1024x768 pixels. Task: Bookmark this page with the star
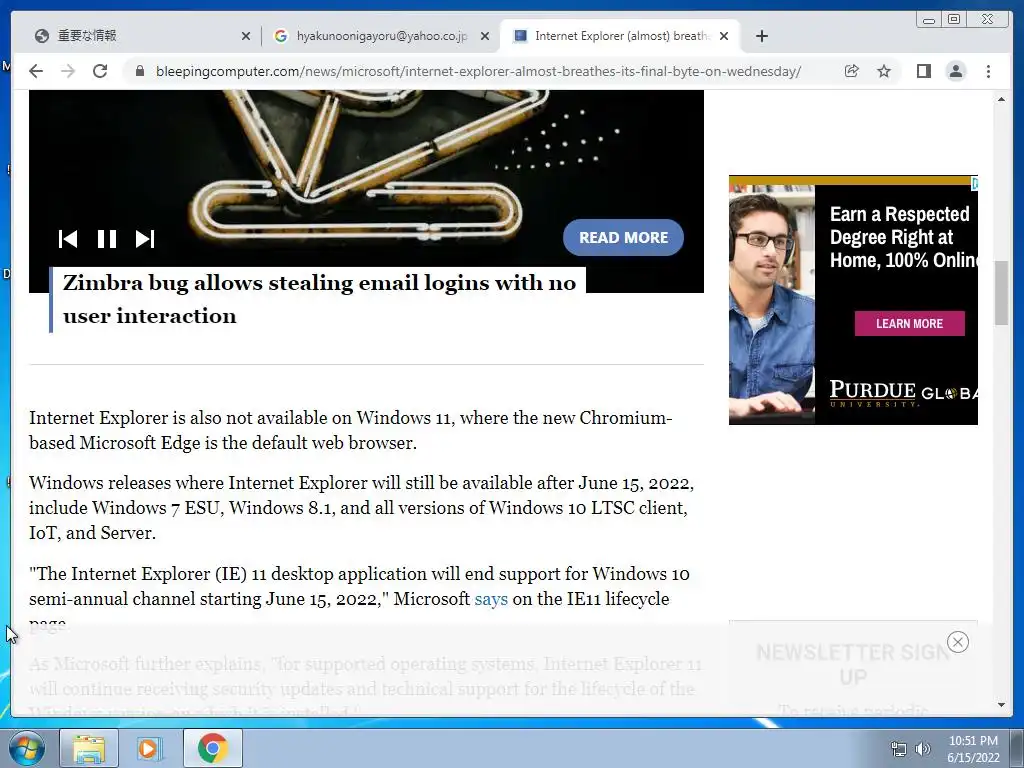click(884, 71)
